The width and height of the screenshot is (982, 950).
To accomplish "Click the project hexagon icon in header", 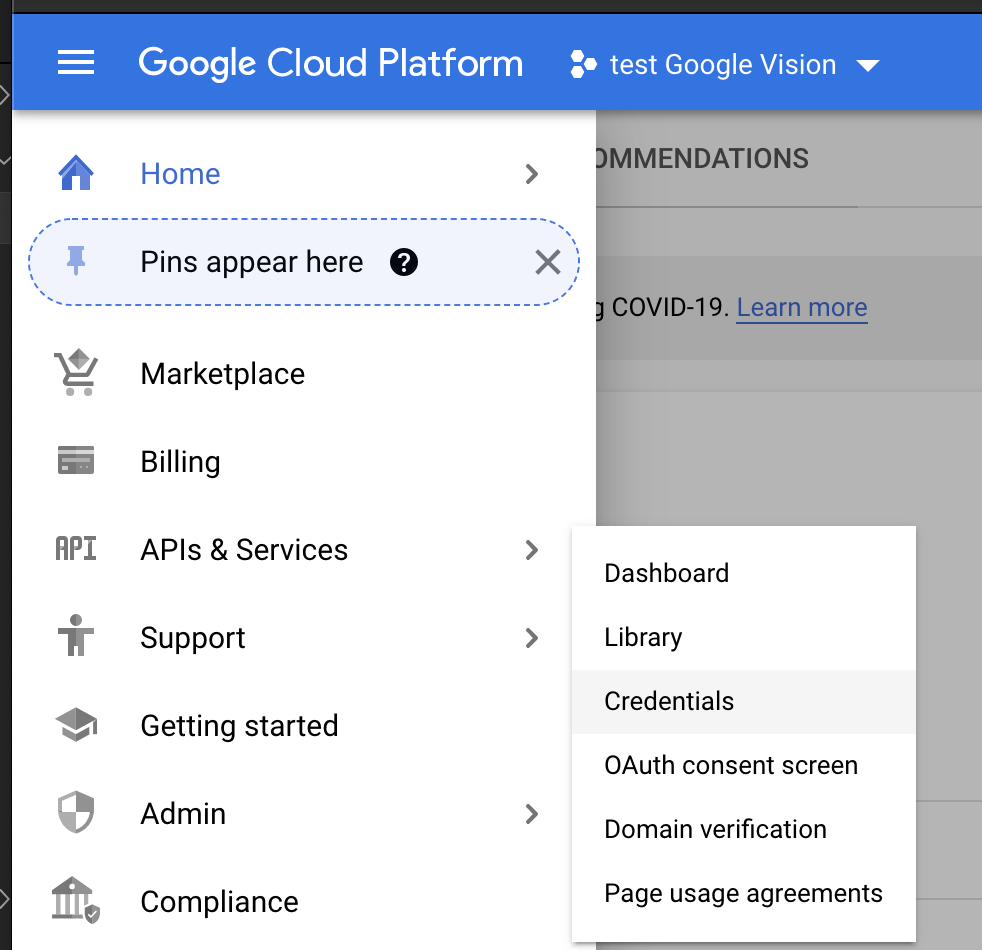I will pyautogui.click(x=583, y=65).
